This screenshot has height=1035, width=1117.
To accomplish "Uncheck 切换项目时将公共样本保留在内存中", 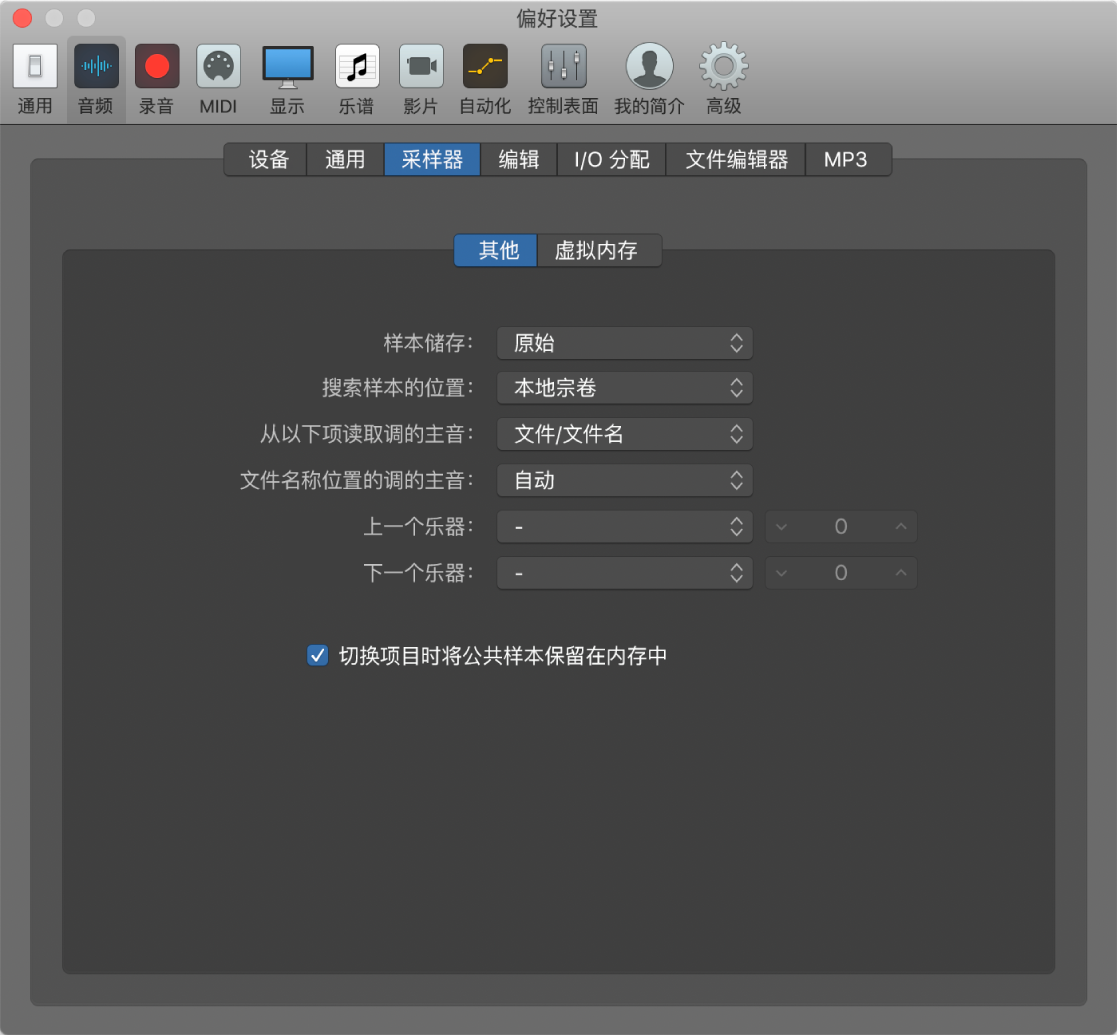I will (317, 656).
